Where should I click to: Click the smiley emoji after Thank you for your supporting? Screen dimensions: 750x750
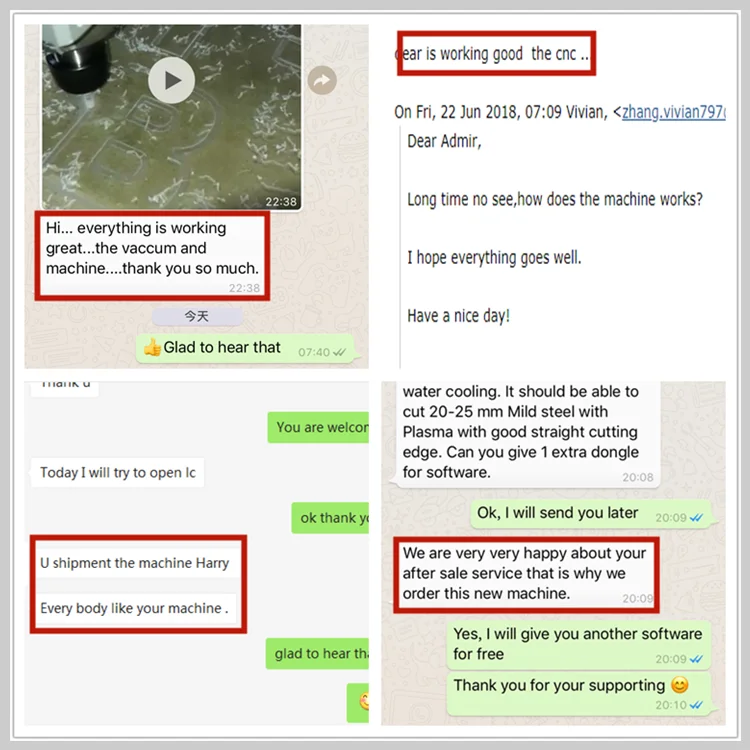[680, 685]
